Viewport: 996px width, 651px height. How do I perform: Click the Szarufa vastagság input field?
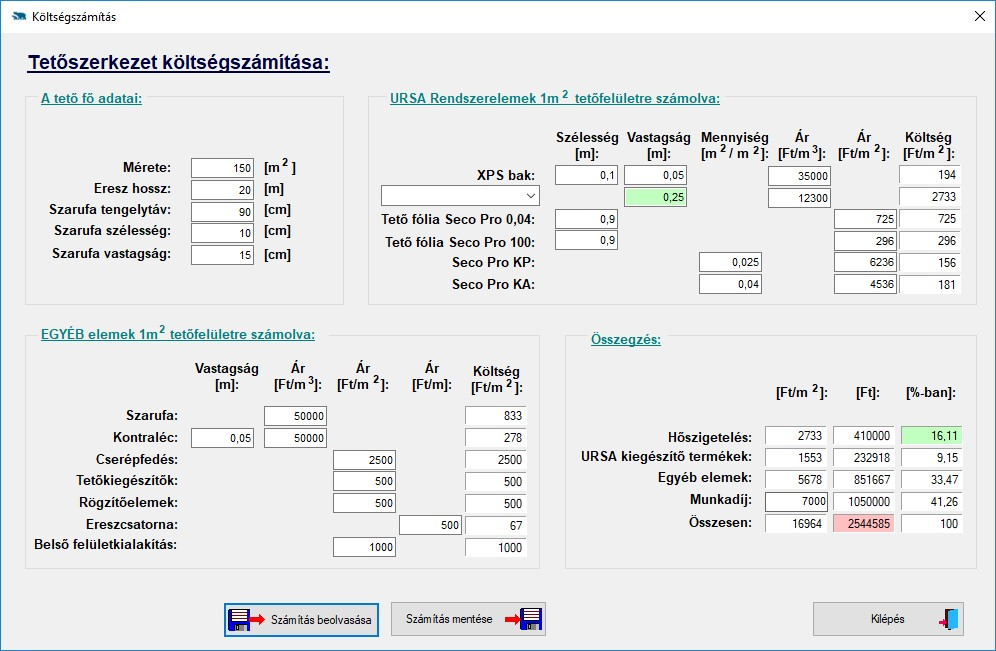point(224,254)
